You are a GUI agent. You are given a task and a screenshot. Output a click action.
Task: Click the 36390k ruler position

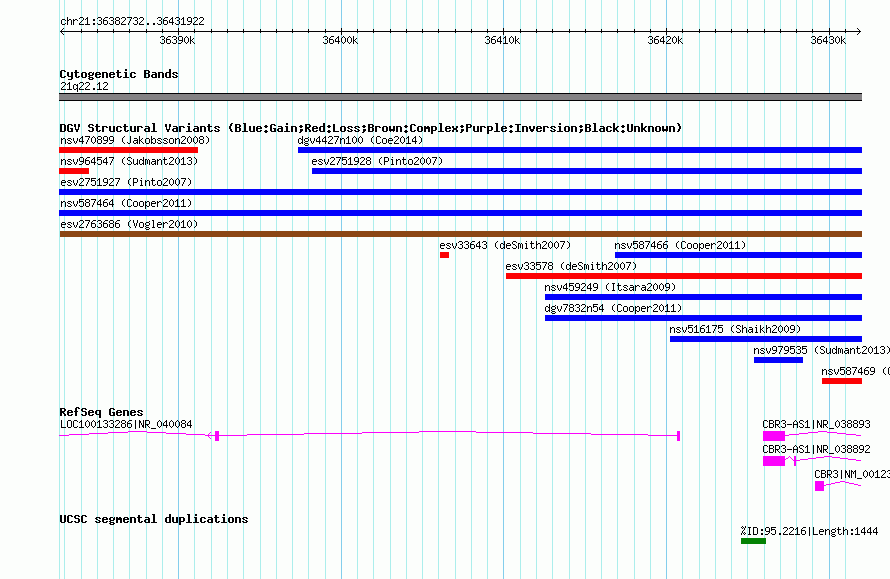[177, 40]
